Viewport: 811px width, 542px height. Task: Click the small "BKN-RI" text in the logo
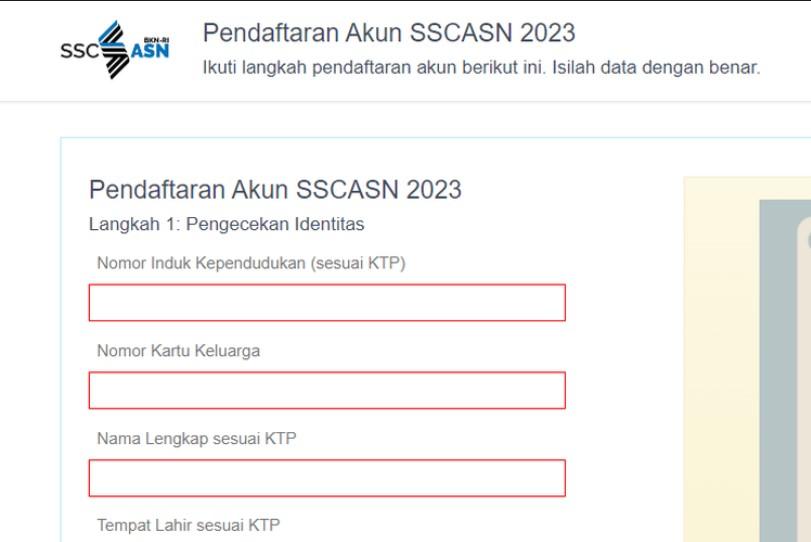[157, 39]
